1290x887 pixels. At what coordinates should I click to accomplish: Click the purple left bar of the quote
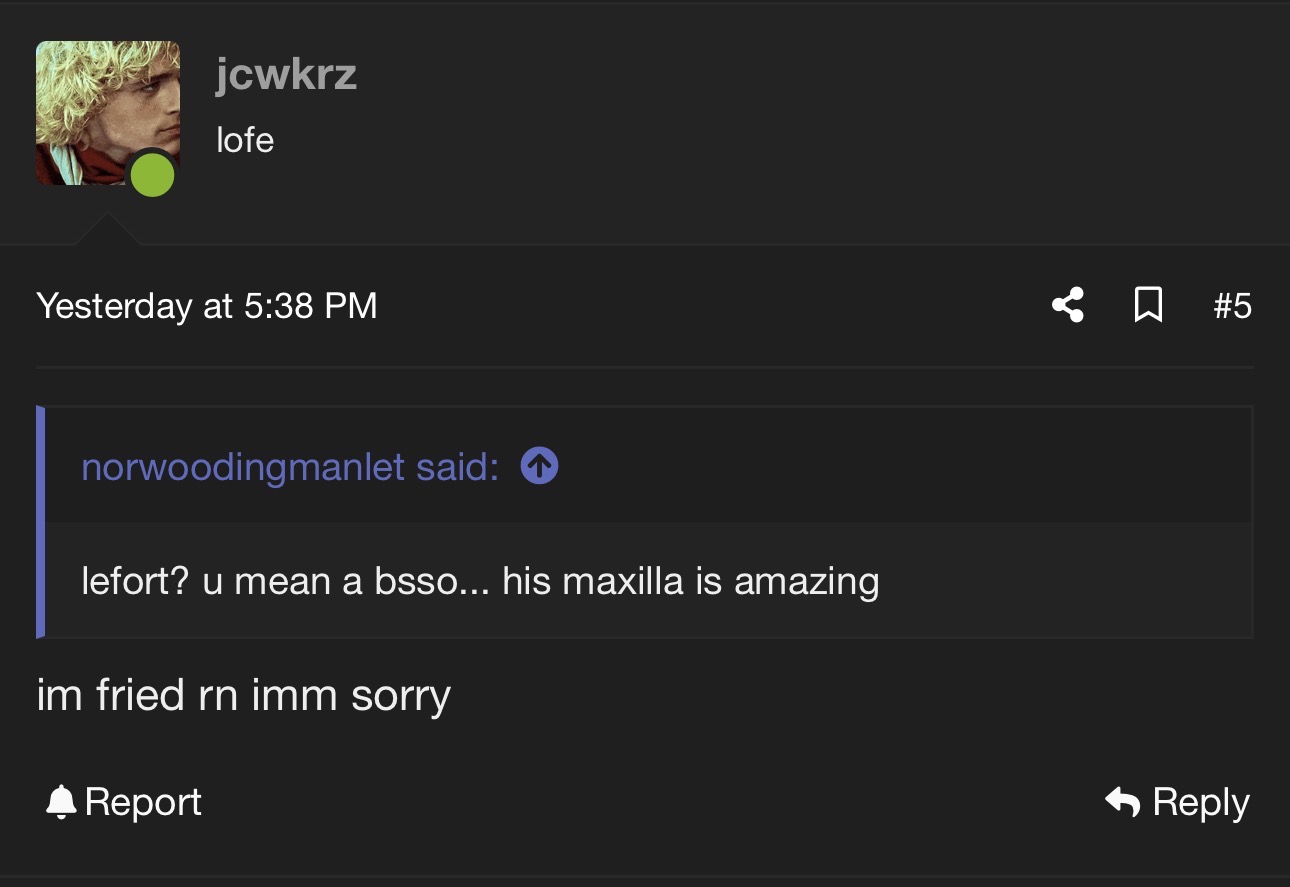click(40, 522)
